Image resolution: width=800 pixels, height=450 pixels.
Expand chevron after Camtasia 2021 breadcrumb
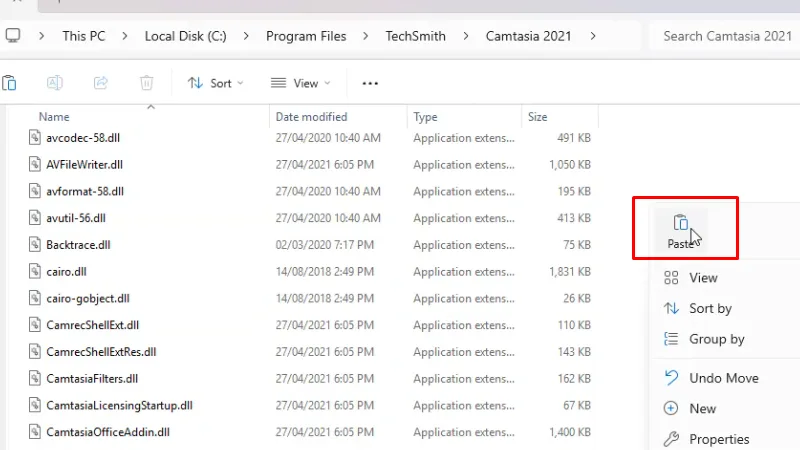593,36
